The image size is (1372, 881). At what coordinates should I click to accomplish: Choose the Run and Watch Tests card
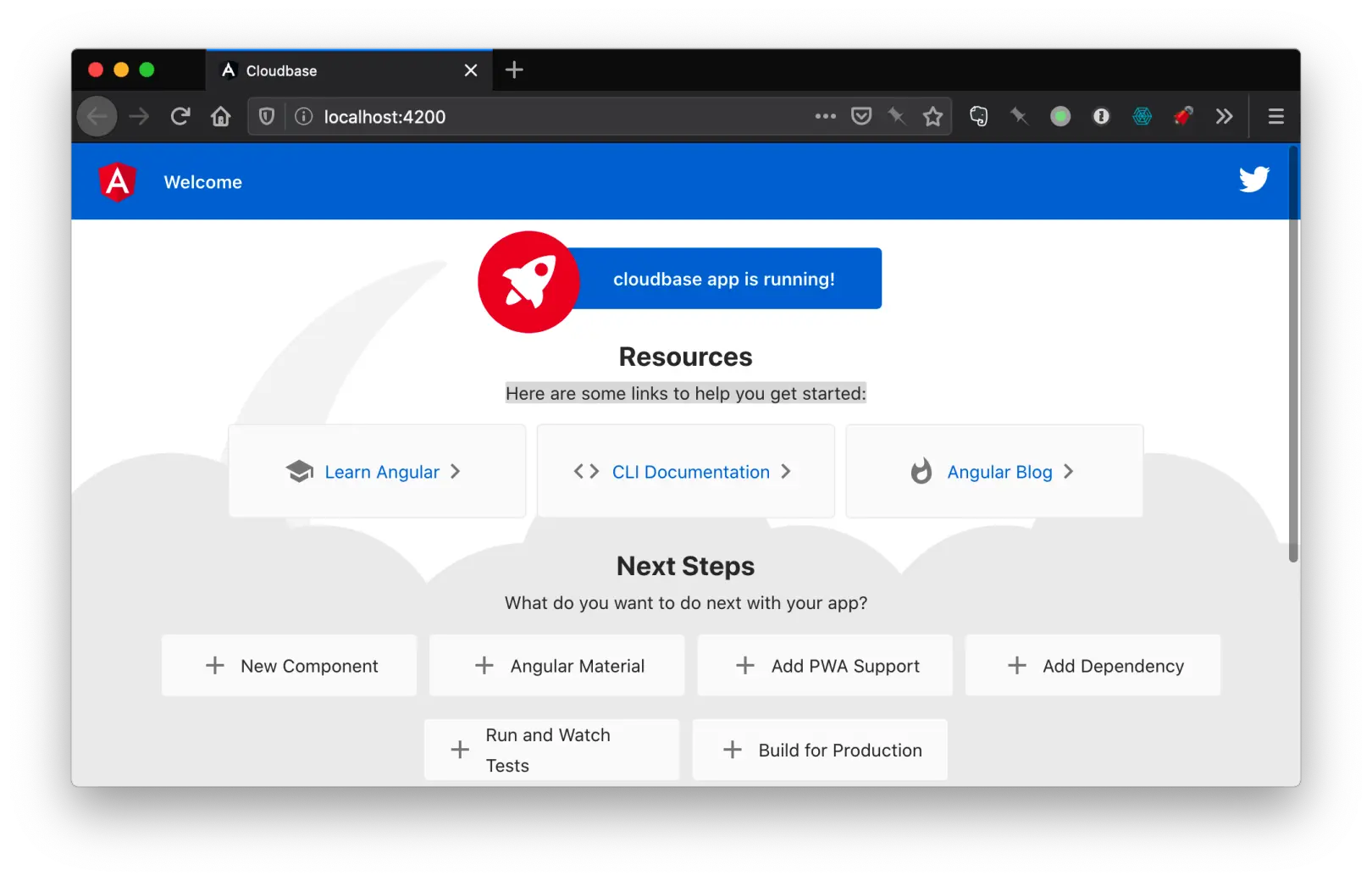tap(551, 750)
